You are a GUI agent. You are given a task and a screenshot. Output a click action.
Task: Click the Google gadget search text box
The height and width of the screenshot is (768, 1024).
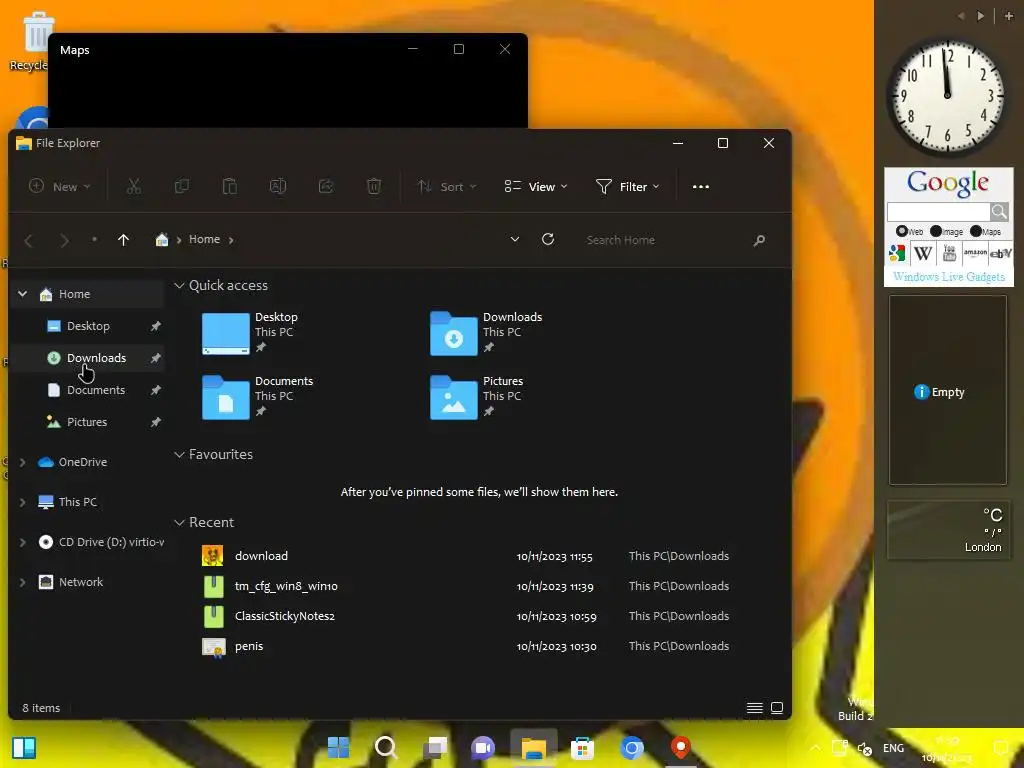[x=938, y=212]
